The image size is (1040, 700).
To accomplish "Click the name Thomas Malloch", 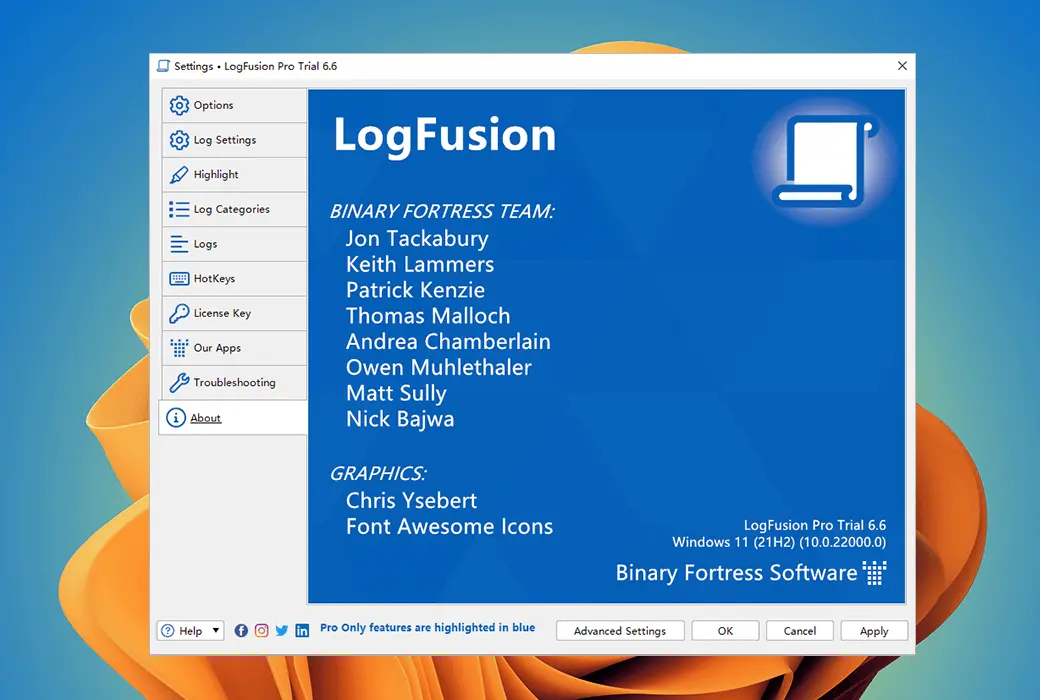I will (x=428, y=316).
